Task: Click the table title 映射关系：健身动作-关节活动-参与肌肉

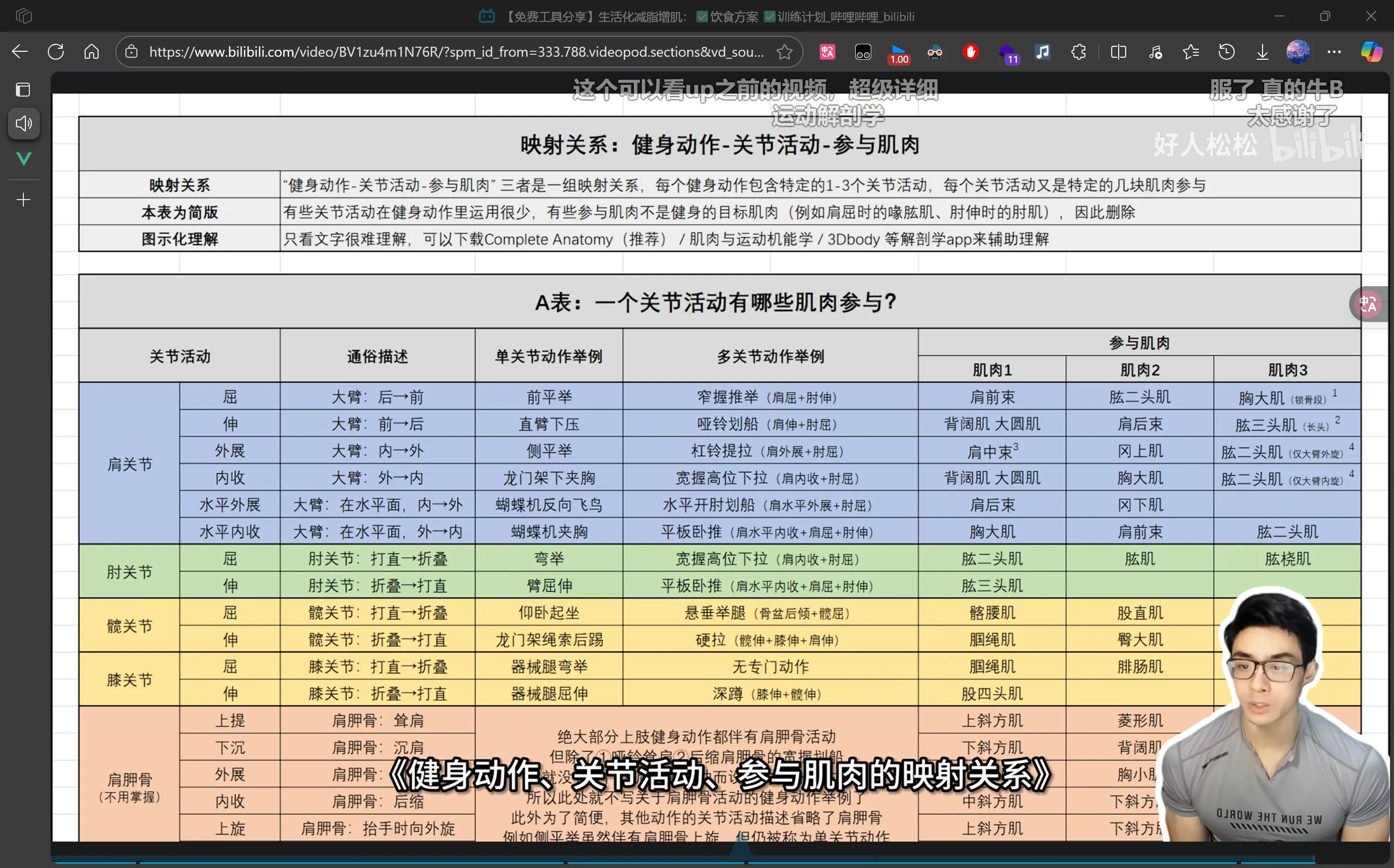Action: 720,145
